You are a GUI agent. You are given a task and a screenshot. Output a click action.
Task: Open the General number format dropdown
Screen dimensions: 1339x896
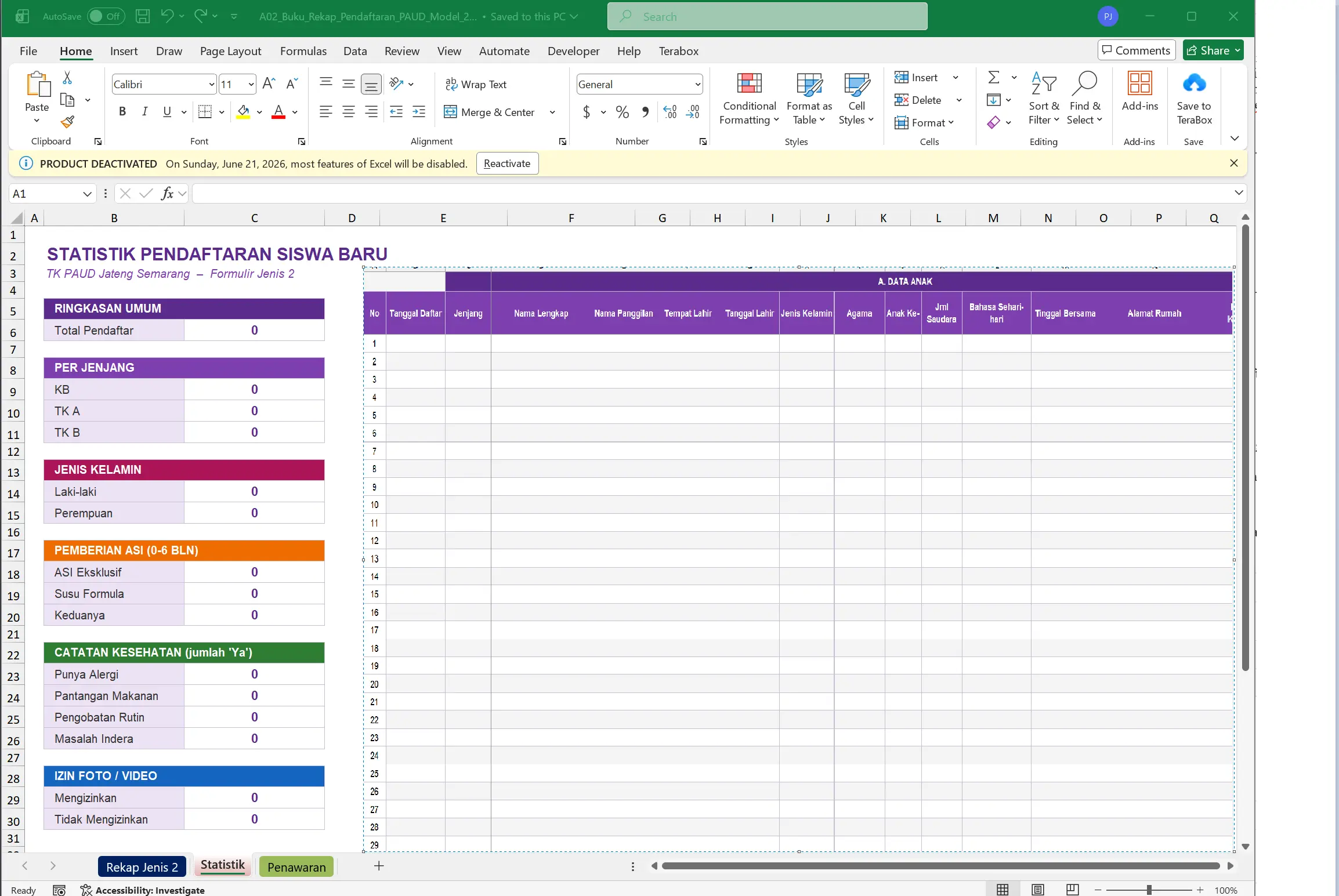[697, 85]
